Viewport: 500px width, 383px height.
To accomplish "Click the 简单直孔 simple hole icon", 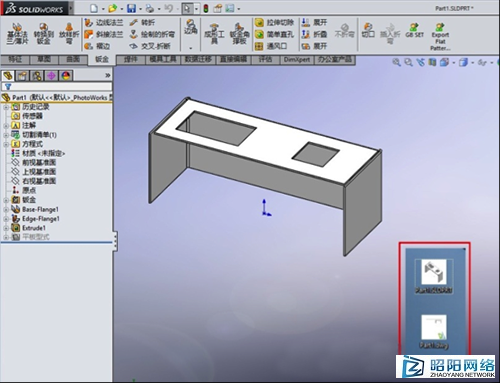I will pos(259,34).
